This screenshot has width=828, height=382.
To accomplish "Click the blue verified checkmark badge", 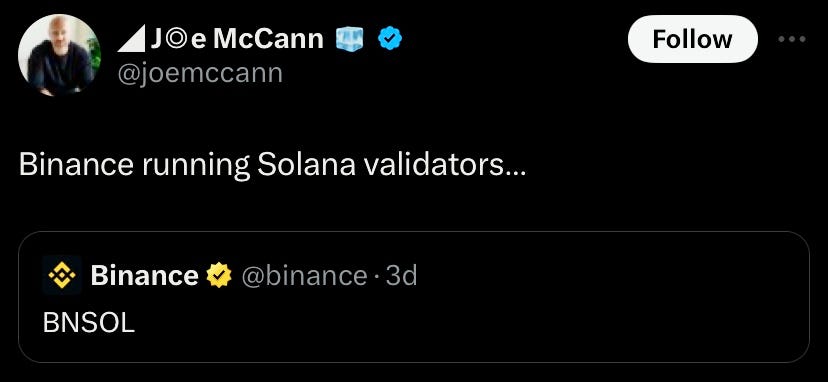I will click(x=390, y=39).
